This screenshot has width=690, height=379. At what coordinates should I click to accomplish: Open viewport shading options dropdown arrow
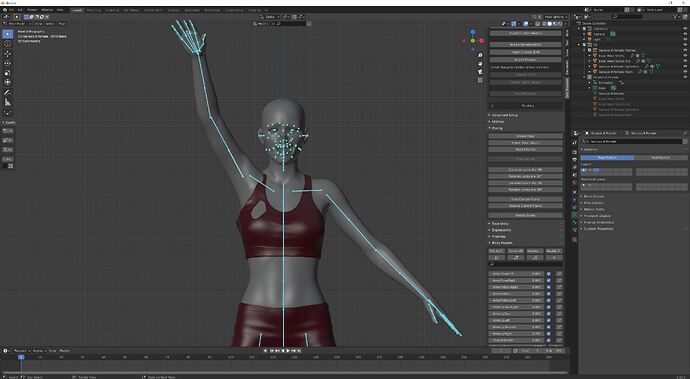pos(565,24)
